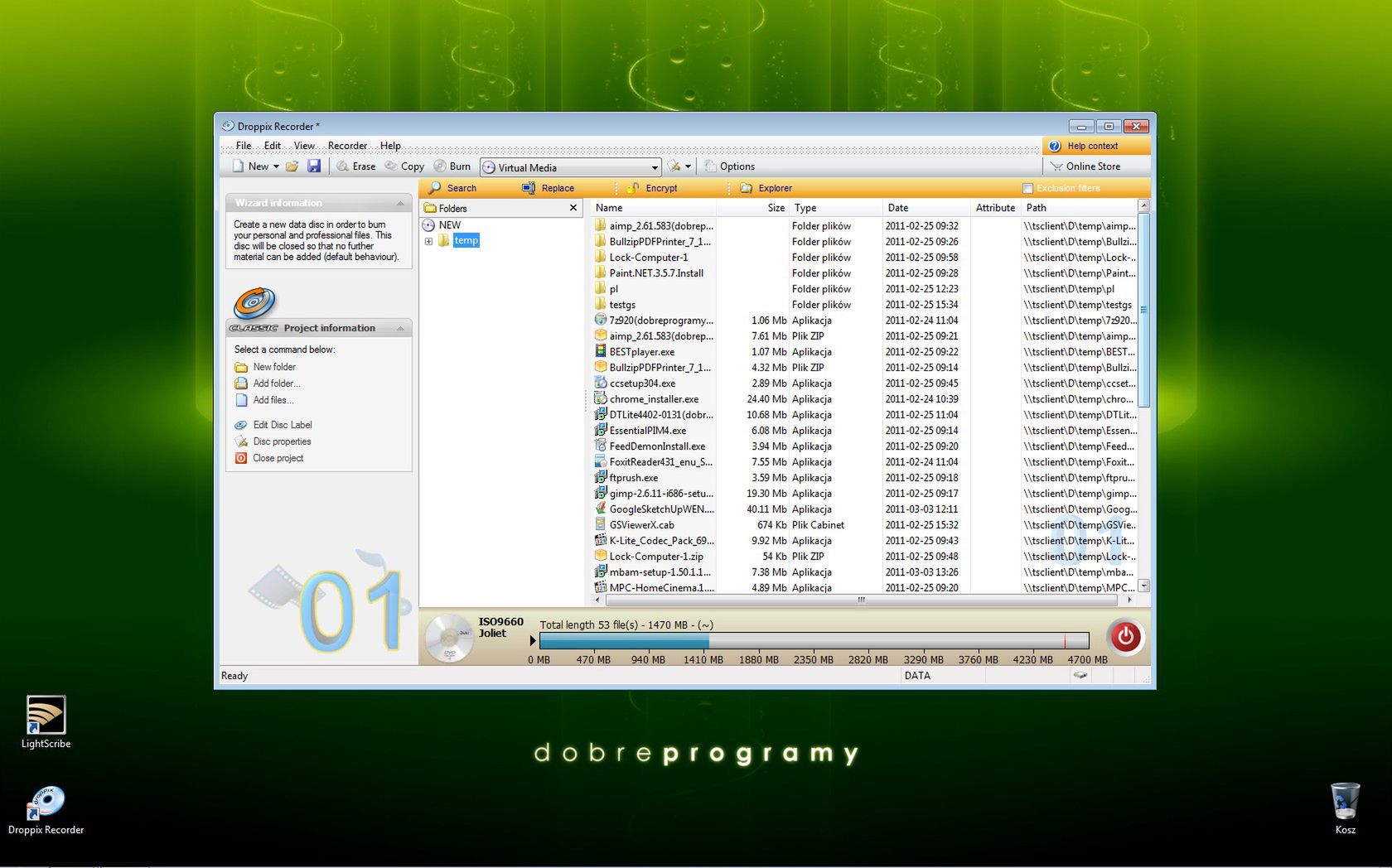Image resolution: width=1392 pixels, height=868 pixels.
Task: Select the BESTplayer.exe file icon
Action: point(601,351)
